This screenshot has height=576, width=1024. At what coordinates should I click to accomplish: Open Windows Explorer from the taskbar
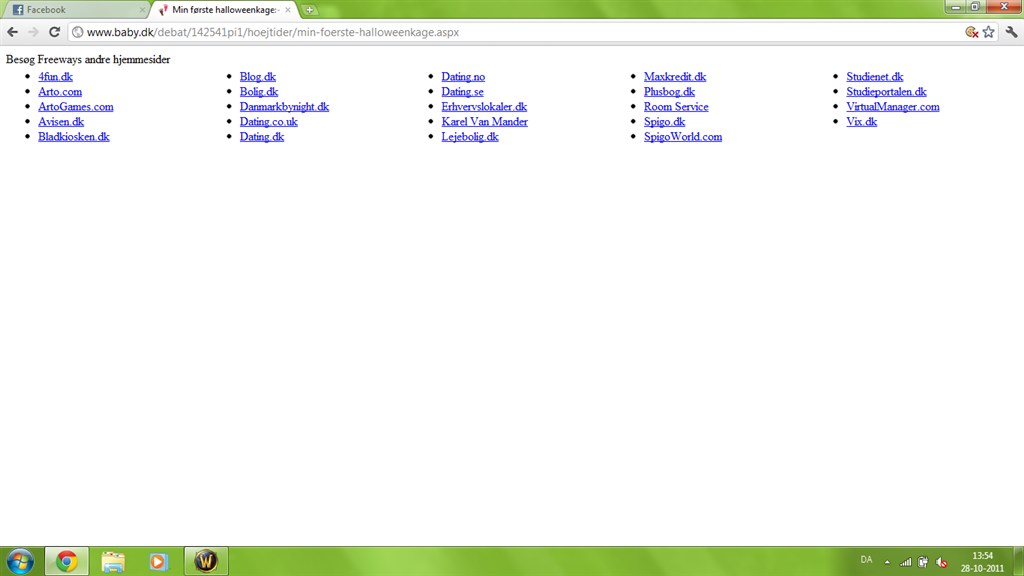tap(113, 561)
